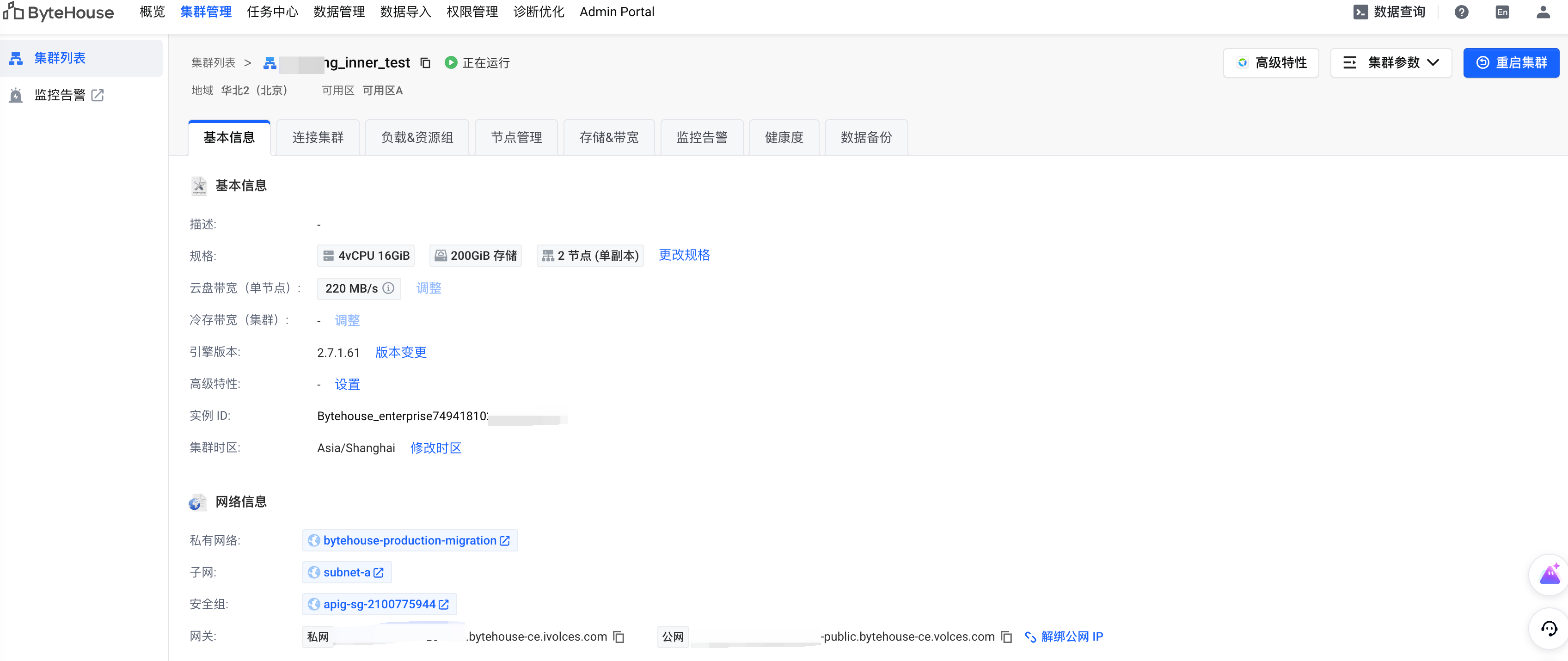The height and width of the screenshot is (661, 1568).
Task: Click the 修改时区 link
Action: [436, 448]
